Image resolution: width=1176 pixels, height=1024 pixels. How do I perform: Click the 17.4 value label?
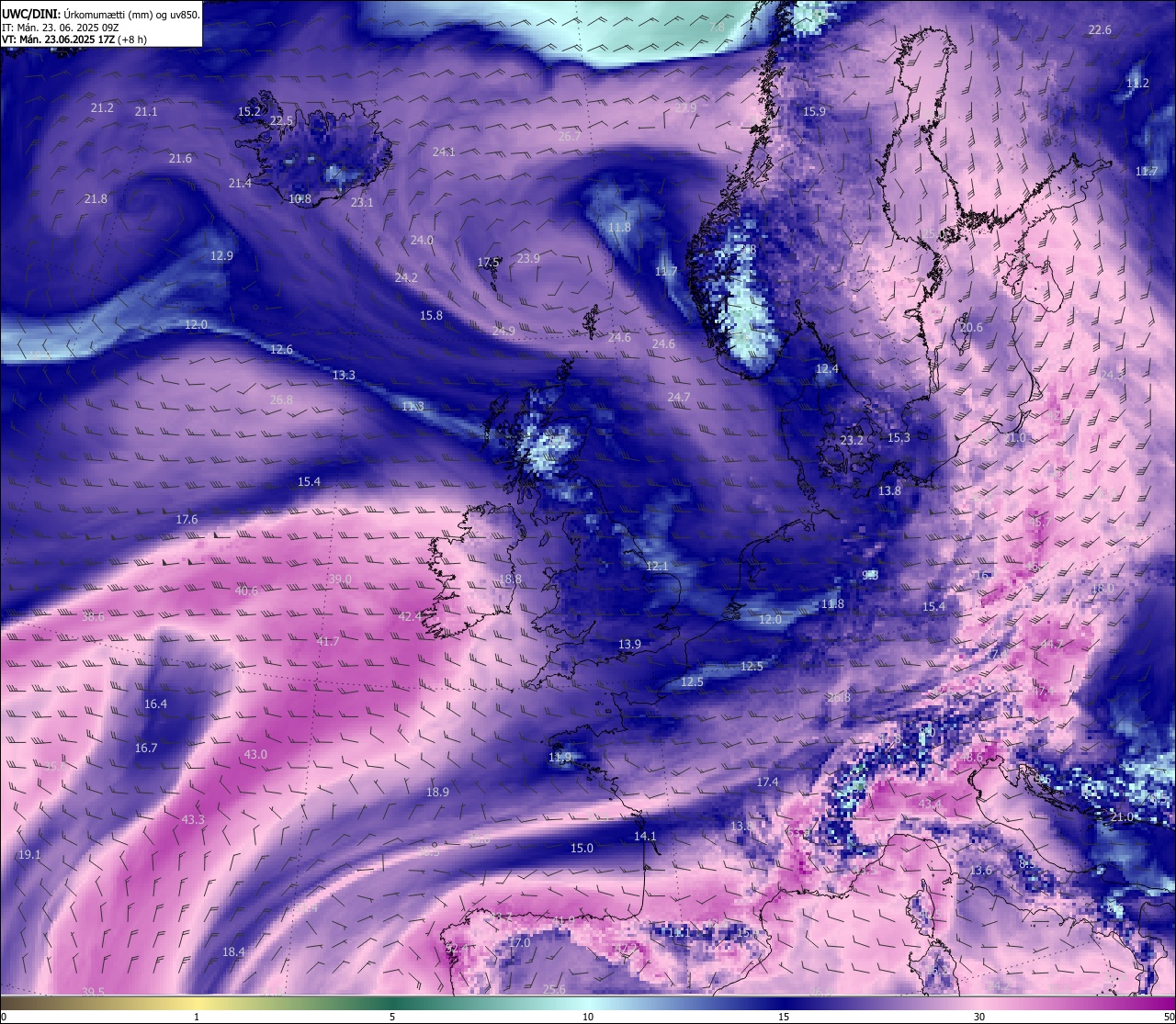pyautogui.click(x=767, y=782)
